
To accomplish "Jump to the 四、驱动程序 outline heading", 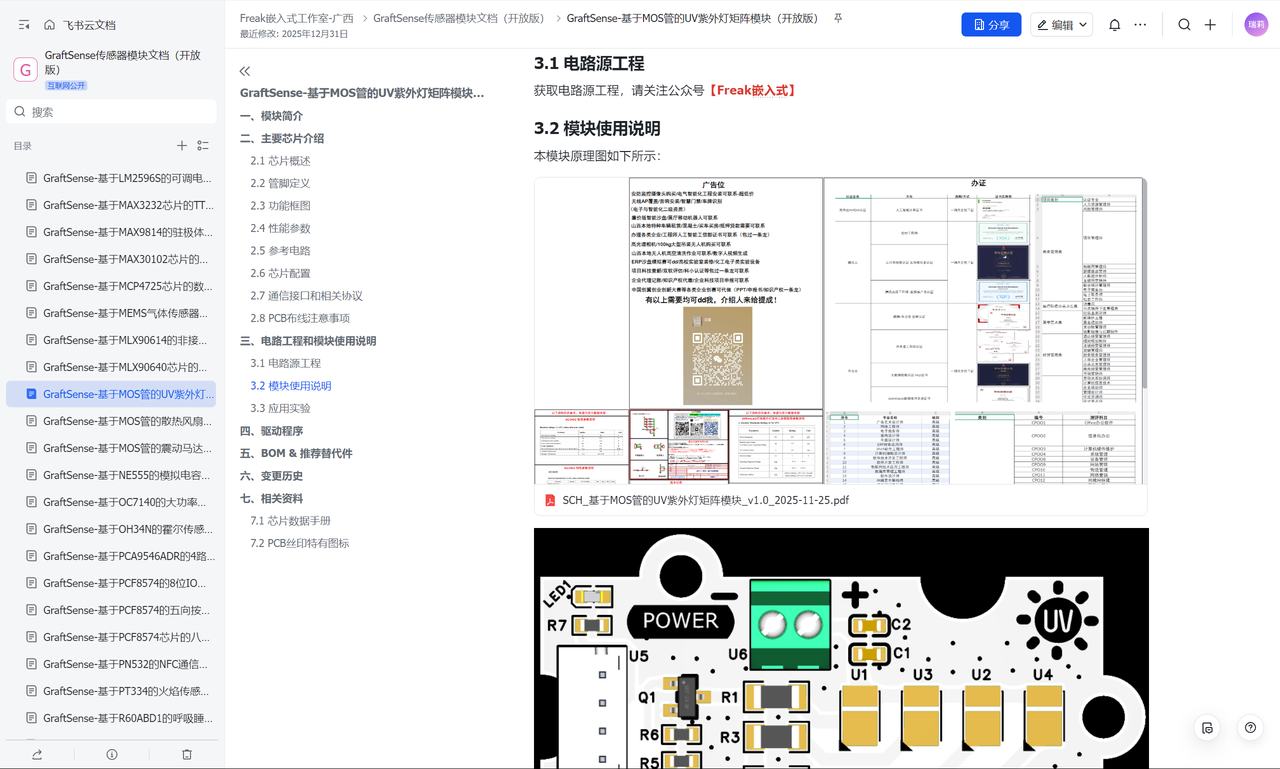I will click(271, 431).
